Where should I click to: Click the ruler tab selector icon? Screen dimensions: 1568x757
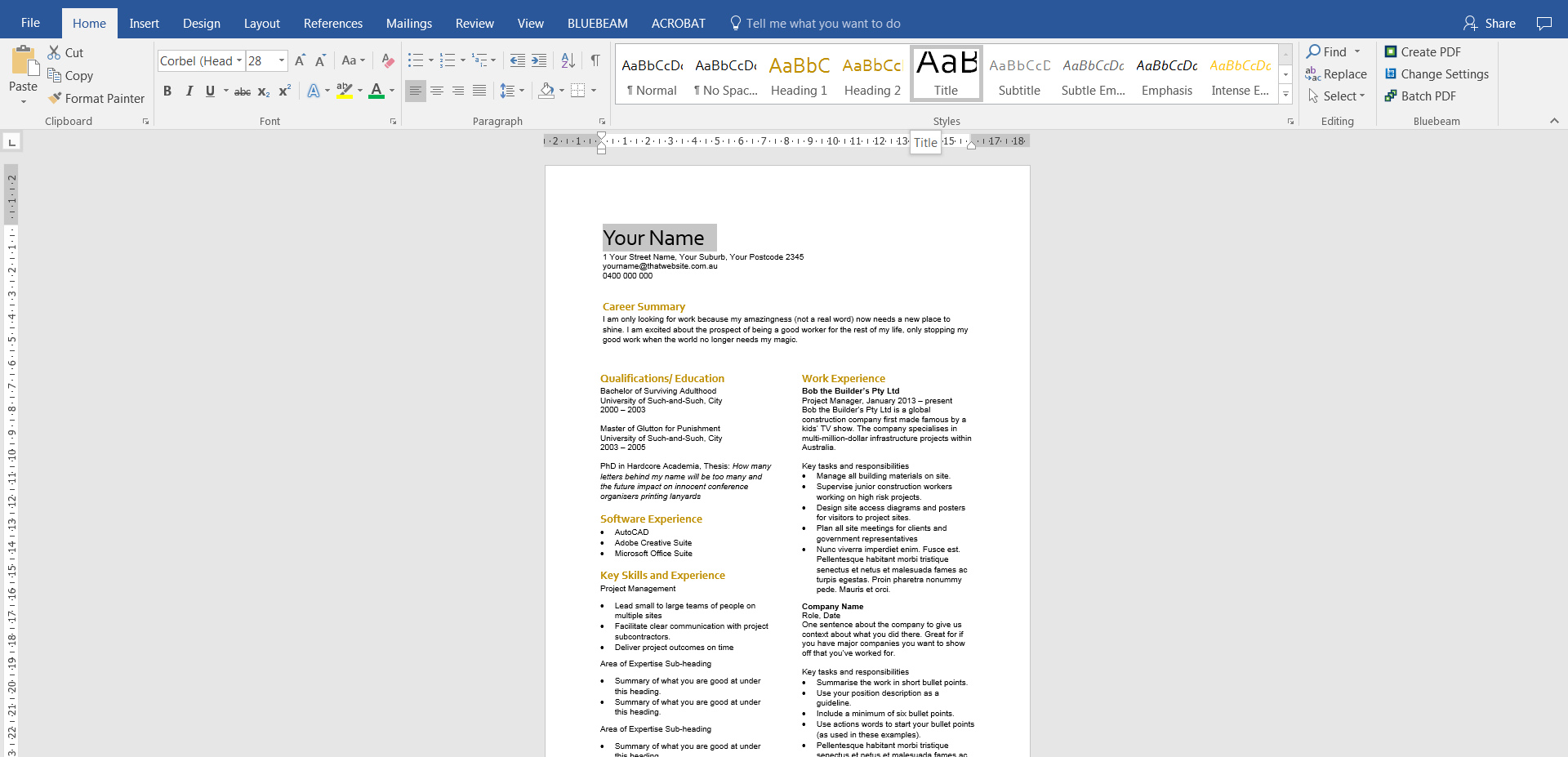click(11, 142)
